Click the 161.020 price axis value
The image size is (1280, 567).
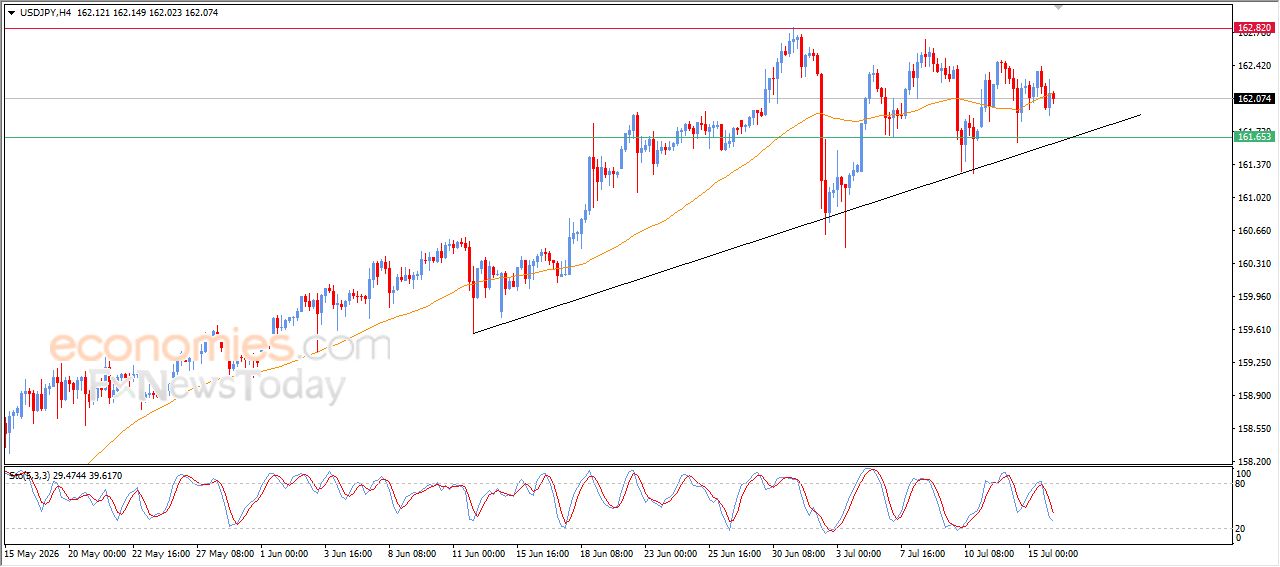point(1254,198)
